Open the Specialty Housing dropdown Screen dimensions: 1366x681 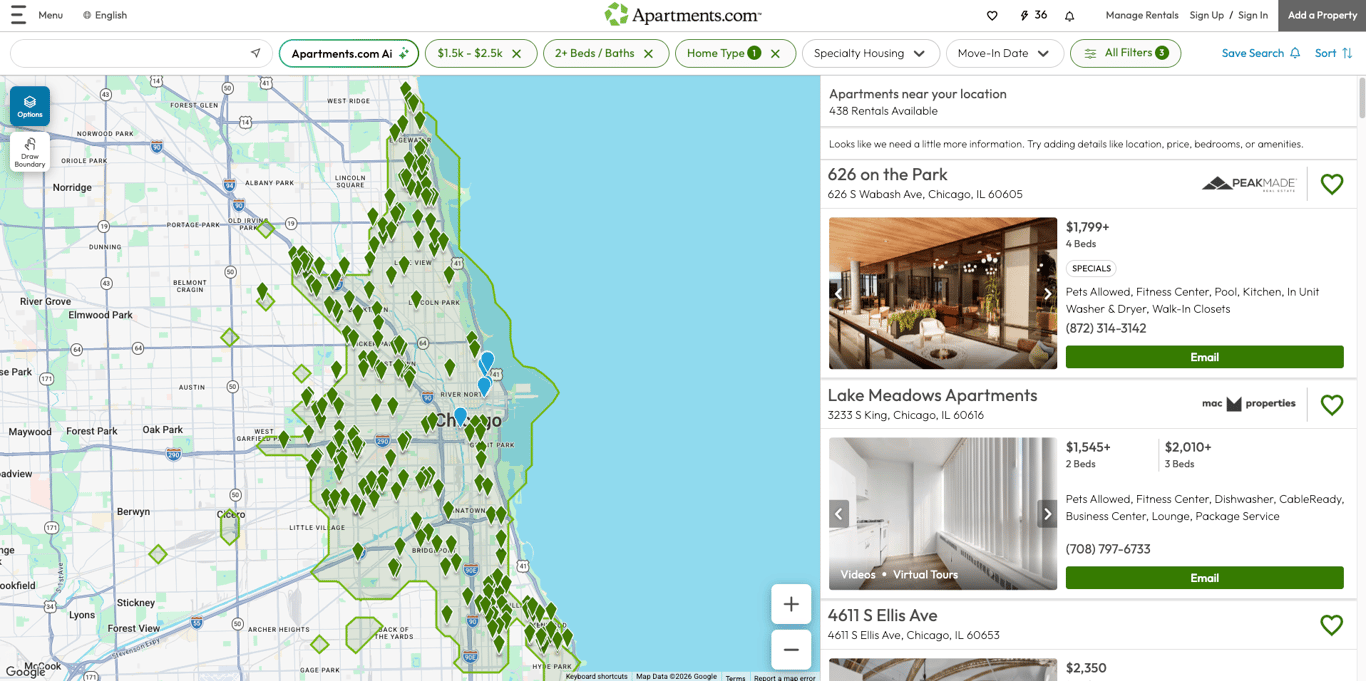point(870,54)
